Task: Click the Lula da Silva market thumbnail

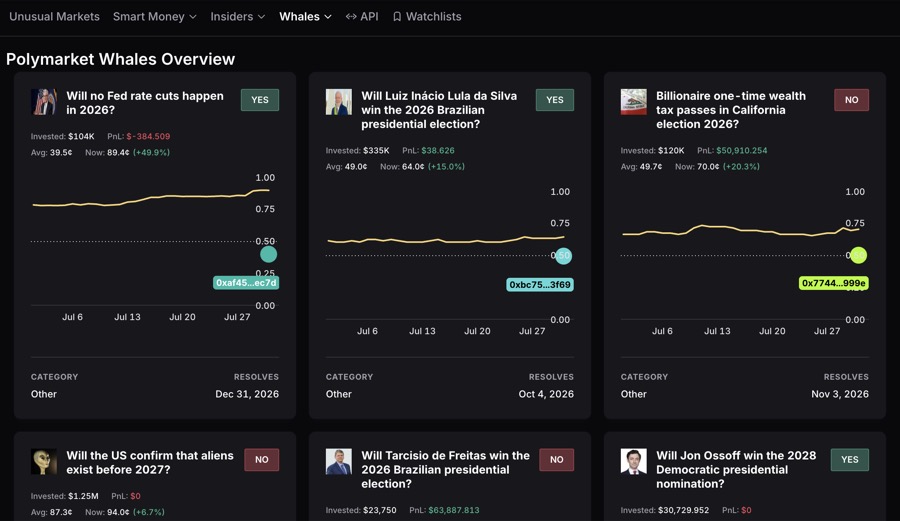Action: (x=339, y=102)
